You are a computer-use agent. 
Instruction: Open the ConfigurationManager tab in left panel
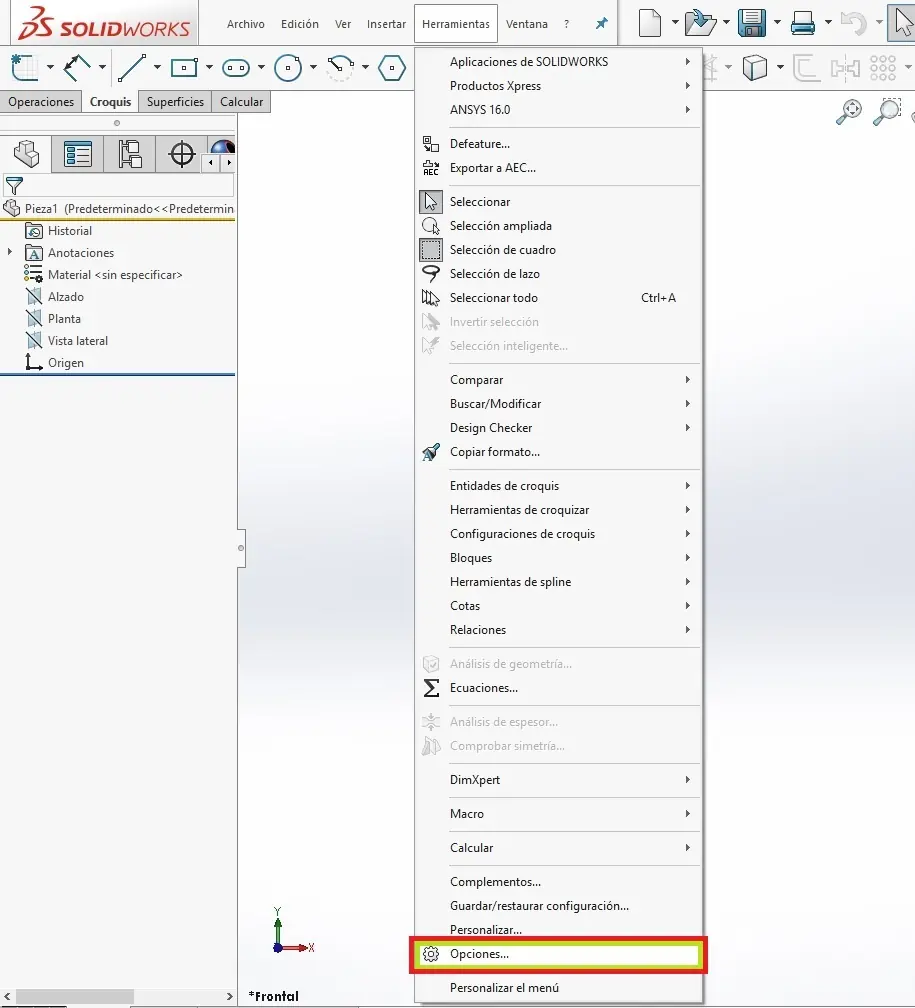point(128,155)
